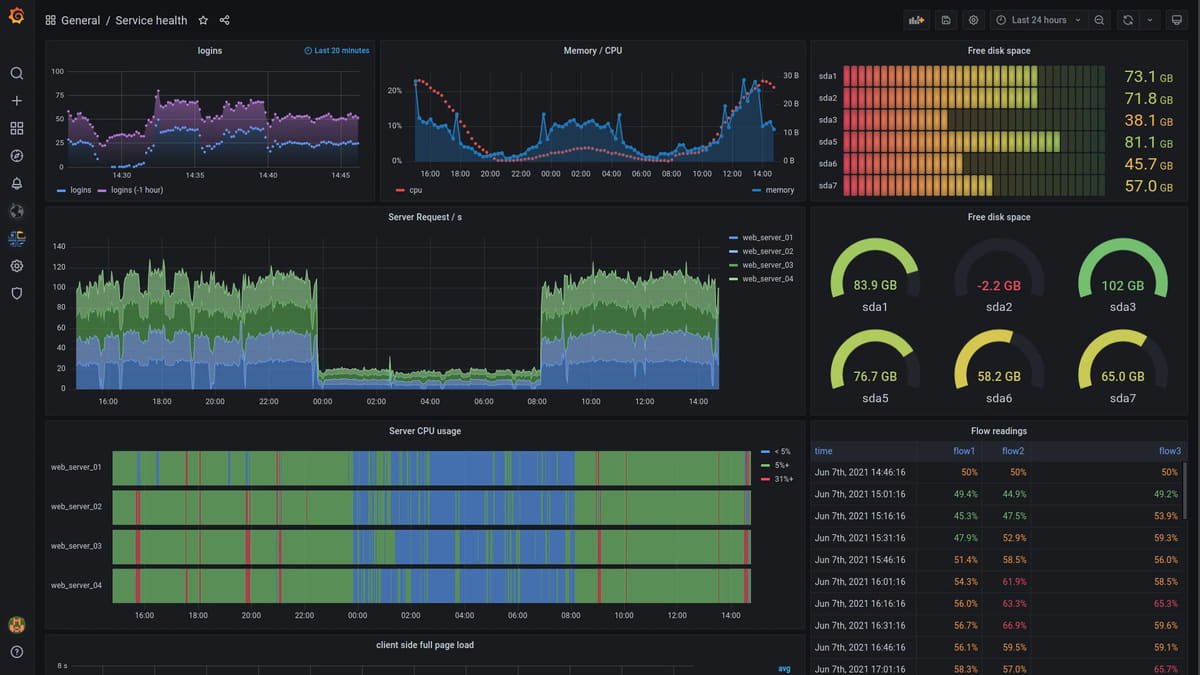Open the Explore compass icon in sidebar
Viewport: 1200px width, 675px height.
tap(16, 155)
